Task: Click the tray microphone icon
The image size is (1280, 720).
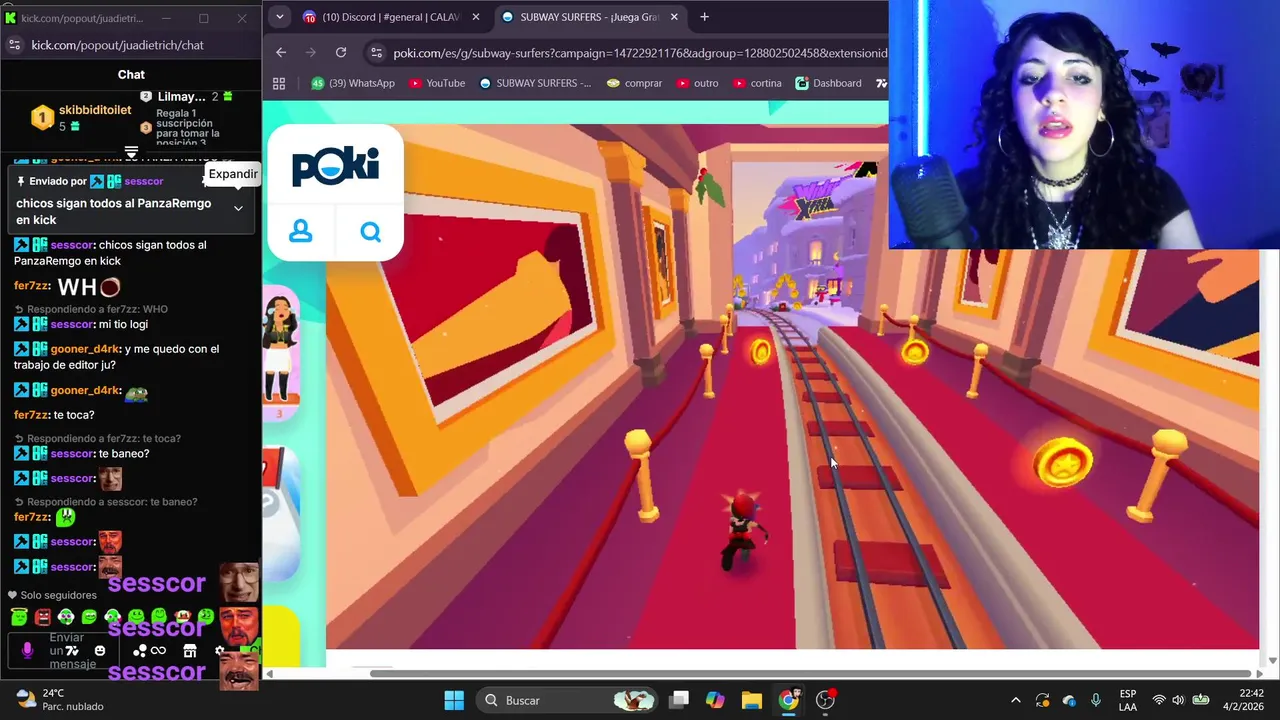Action: pyautogui.click(x=1096, y=700)
